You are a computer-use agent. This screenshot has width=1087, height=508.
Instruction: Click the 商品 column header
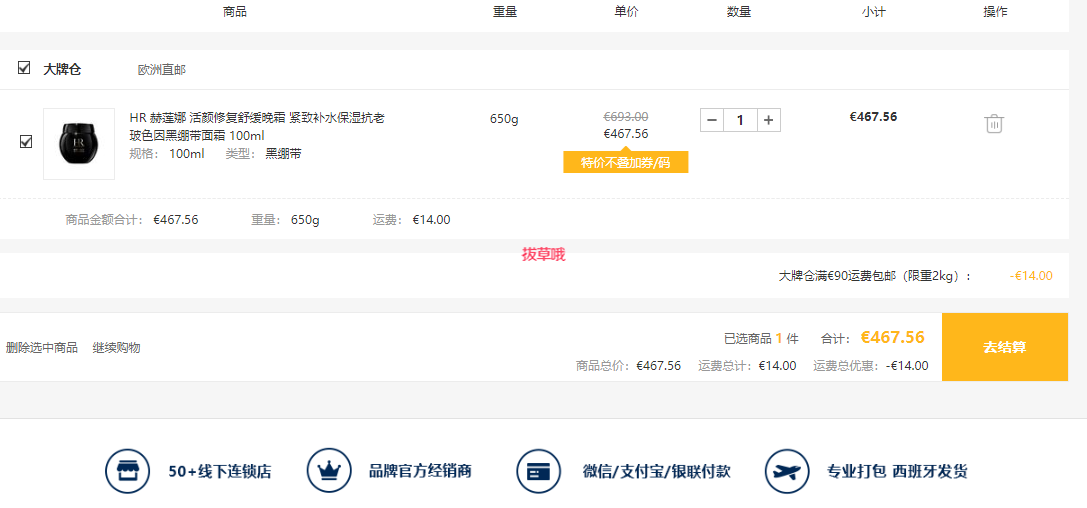click(235, 12)
